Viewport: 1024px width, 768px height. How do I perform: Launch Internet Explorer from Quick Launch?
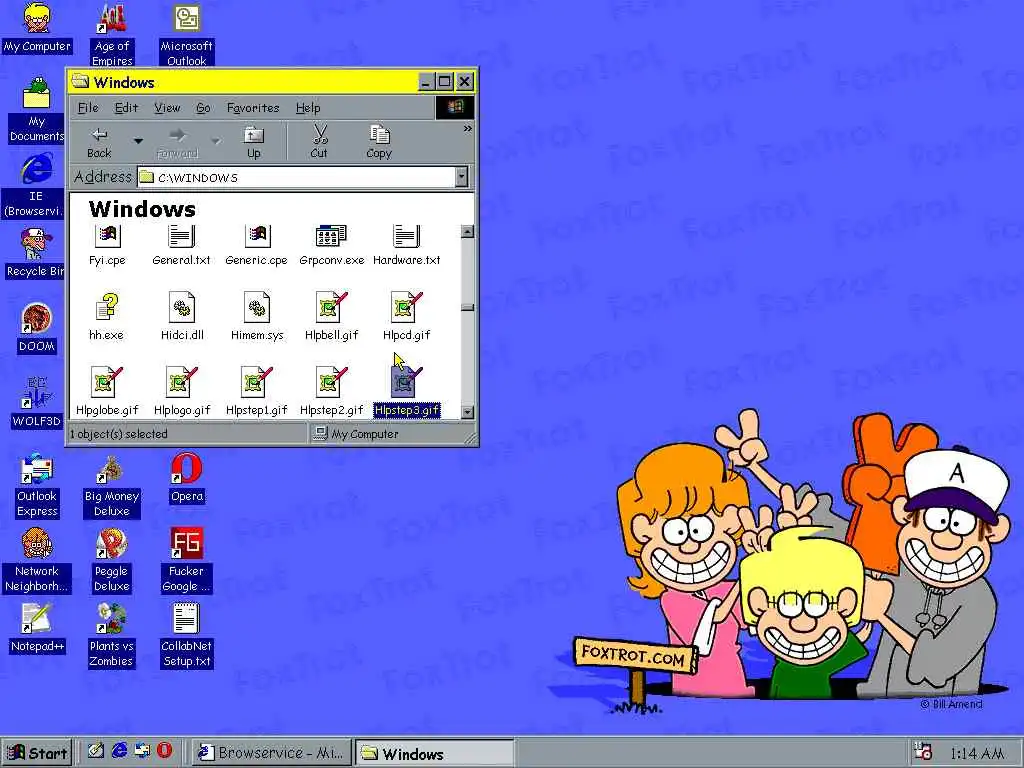(x=120, y=750)
